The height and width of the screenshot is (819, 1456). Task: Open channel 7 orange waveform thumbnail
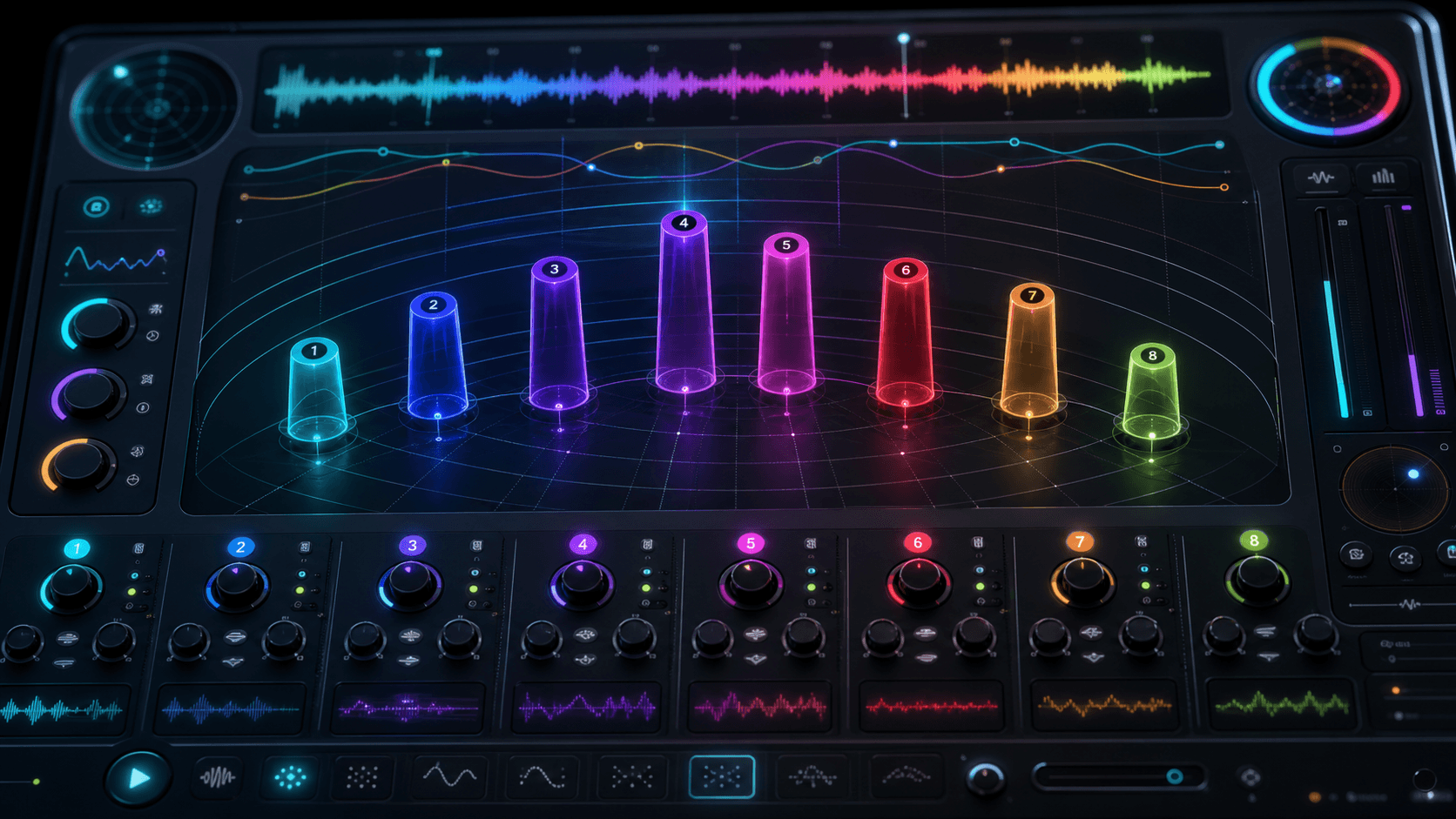pyautogui.click(x=1103, y=704)
